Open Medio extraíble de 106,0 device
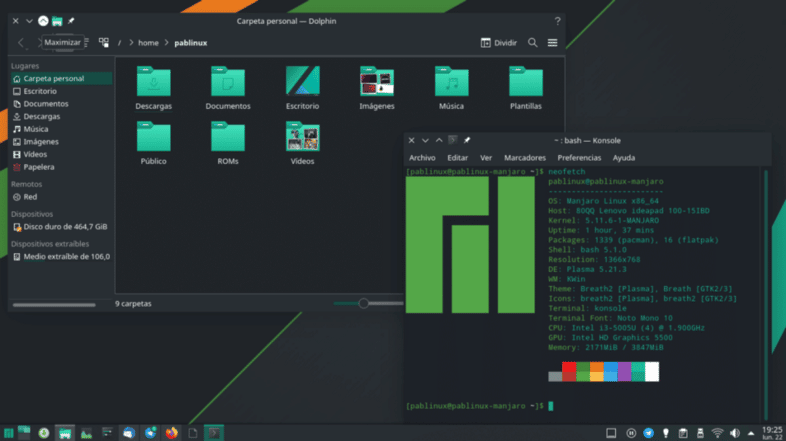786x441 pixels. pyautogui.click(x=61, y=257)
